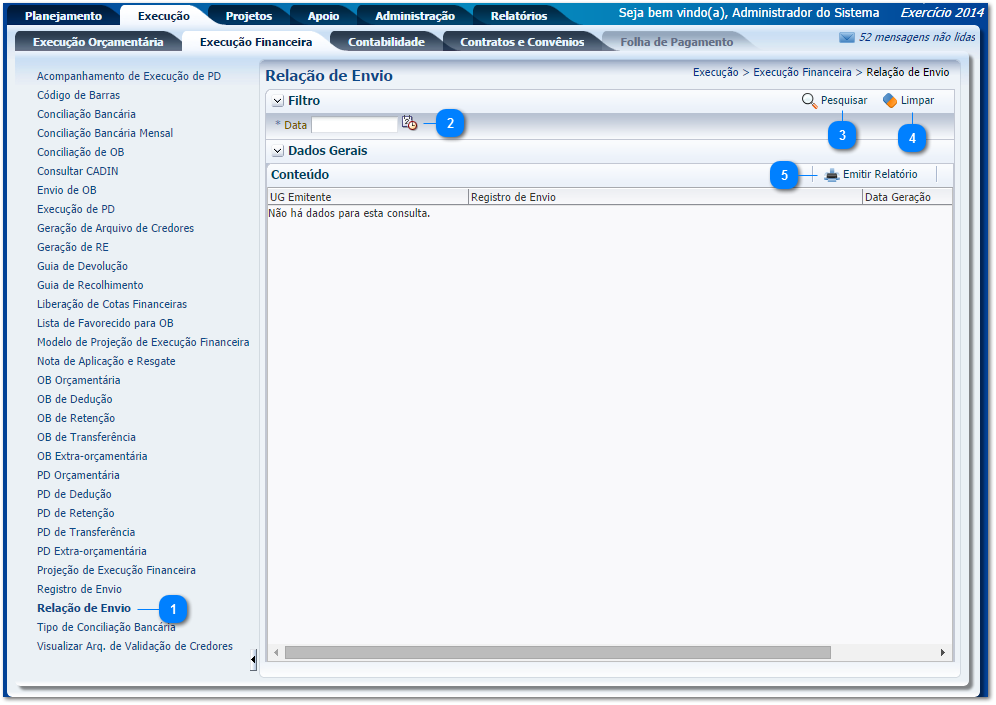Sort by UG Emitente column header
This screenshot has width=996, height=705.
tap(301, 197)
